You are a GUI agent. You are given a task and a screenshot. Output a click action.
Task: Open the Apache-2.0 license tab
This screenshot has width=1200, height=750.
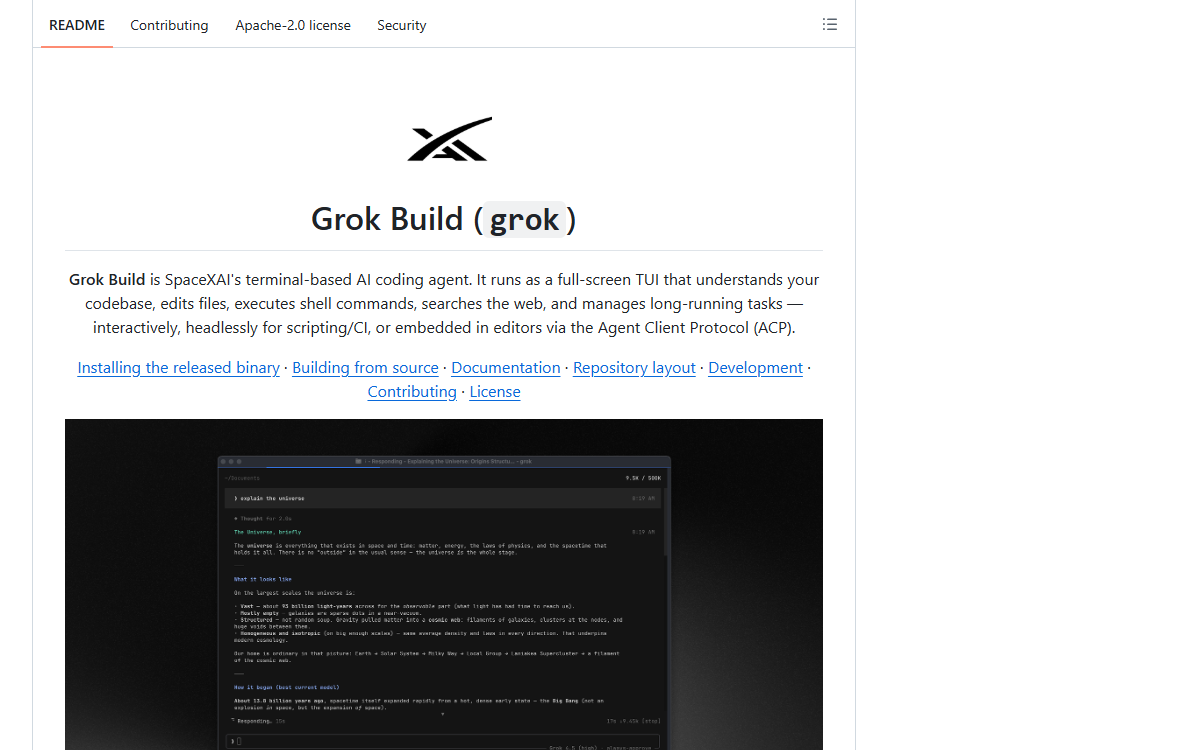[293, 25]
